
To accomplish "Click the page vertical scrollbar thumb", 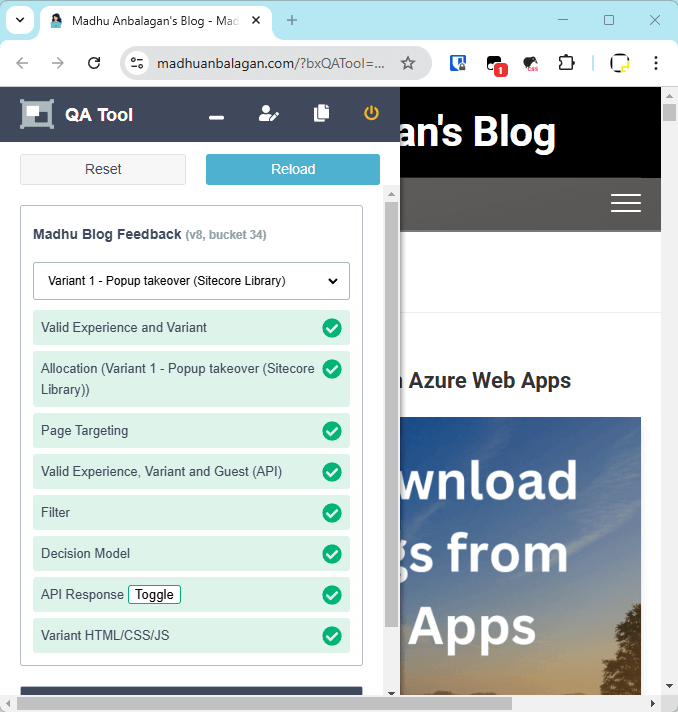I will point(669,112).
